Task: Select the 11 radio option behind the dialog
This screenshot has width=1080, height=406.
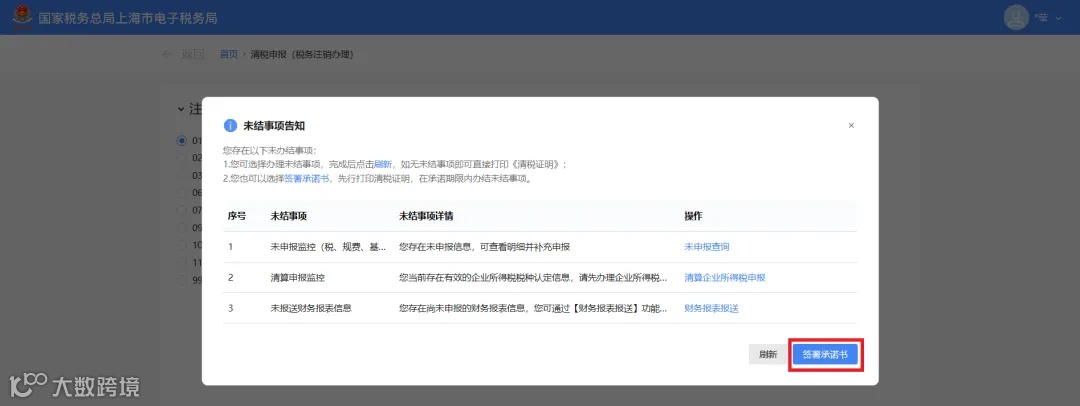Action: 182,263
